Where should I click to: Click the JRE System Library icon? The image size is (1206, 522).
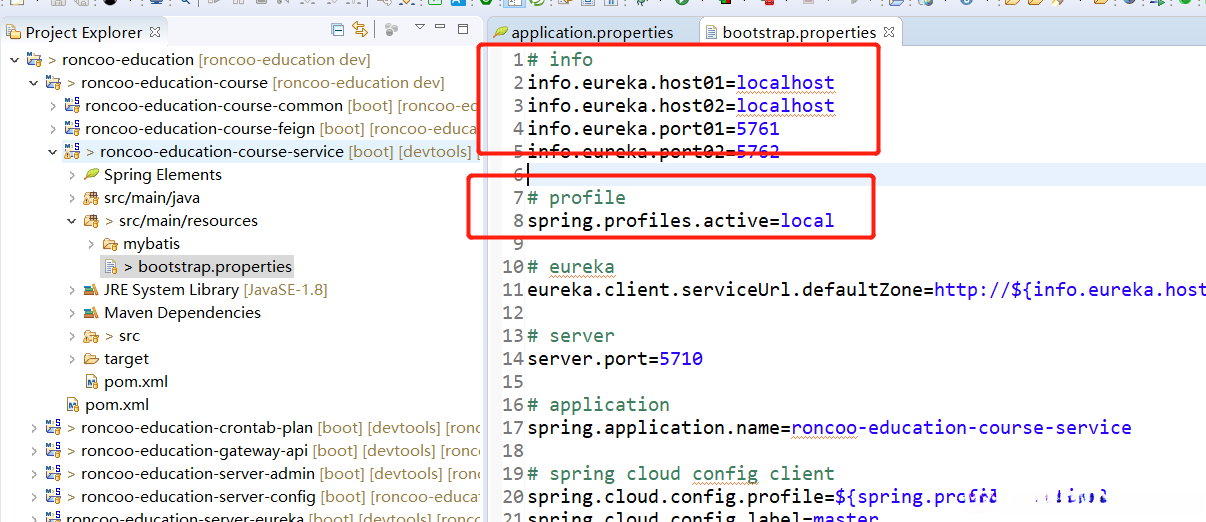(91, 290)
